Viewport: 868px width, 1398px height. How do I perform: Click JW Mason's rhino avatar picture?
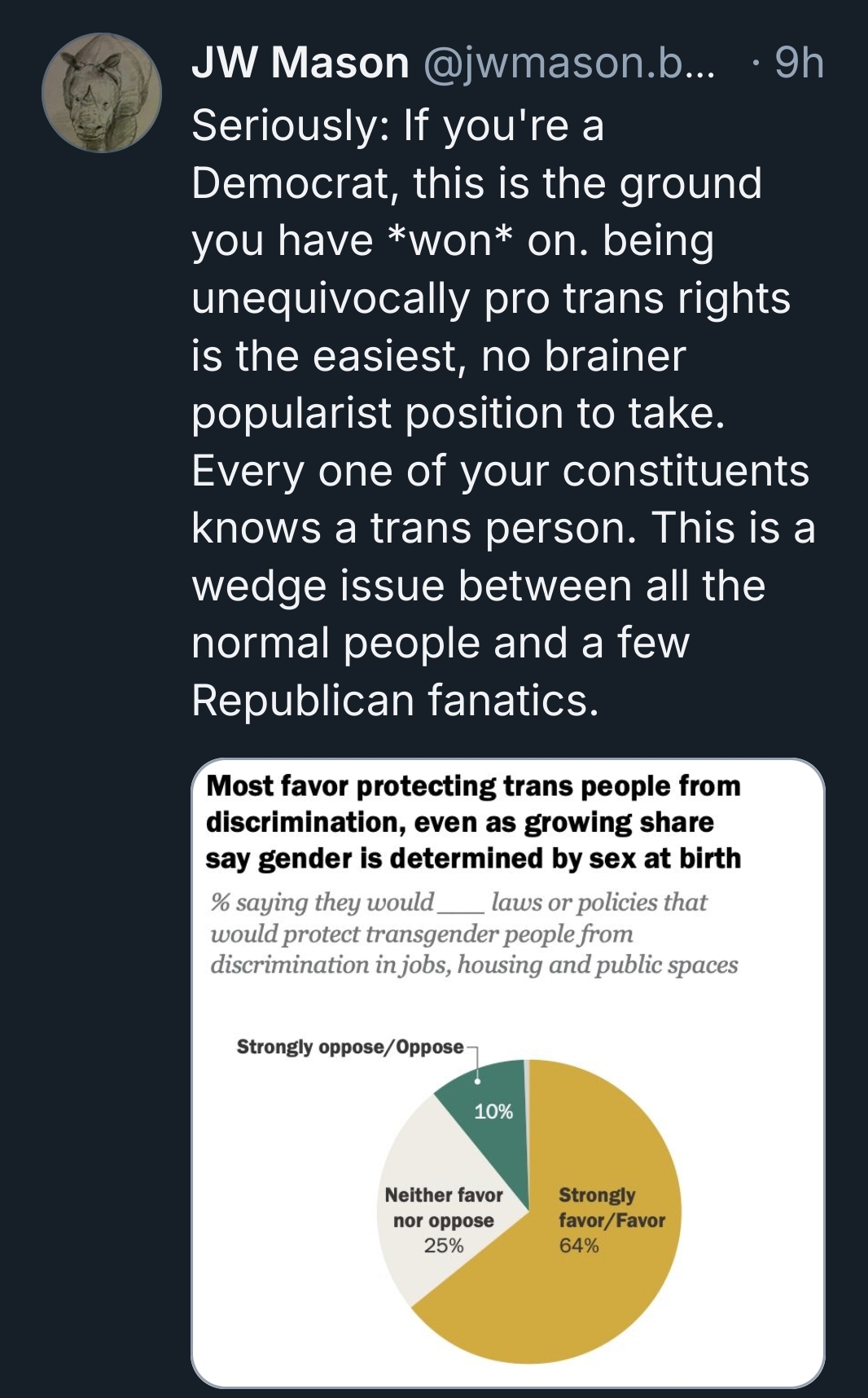point(102,93)
